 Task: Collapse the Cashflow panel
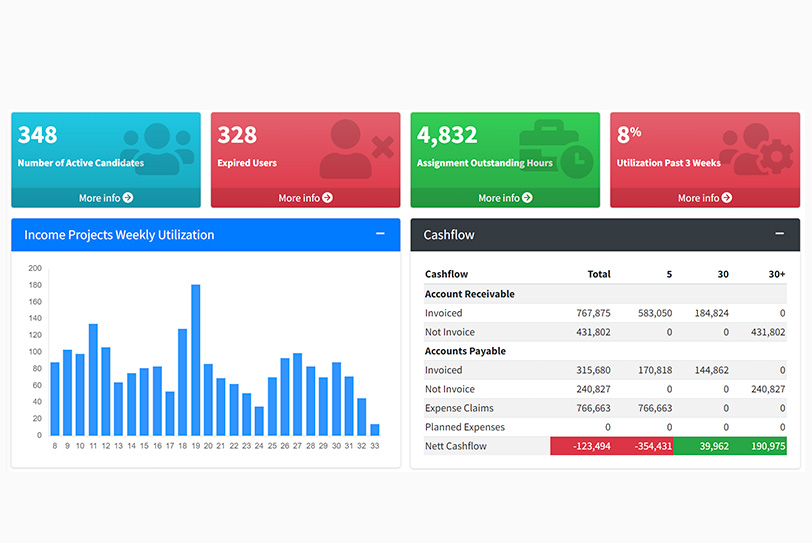[x=780, y=234]
